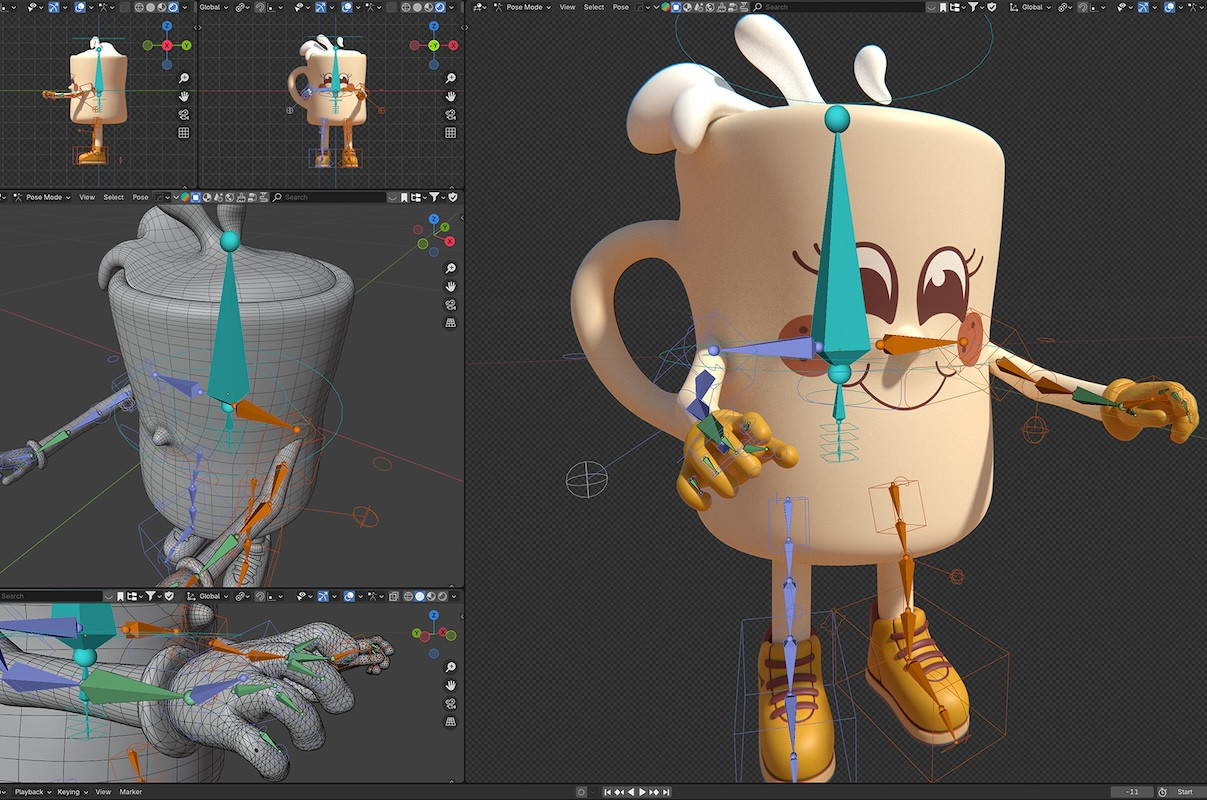Toggle camera view in the bottom-left hand viewport
Screen dimensions: 1207x800
pos(451,703)
